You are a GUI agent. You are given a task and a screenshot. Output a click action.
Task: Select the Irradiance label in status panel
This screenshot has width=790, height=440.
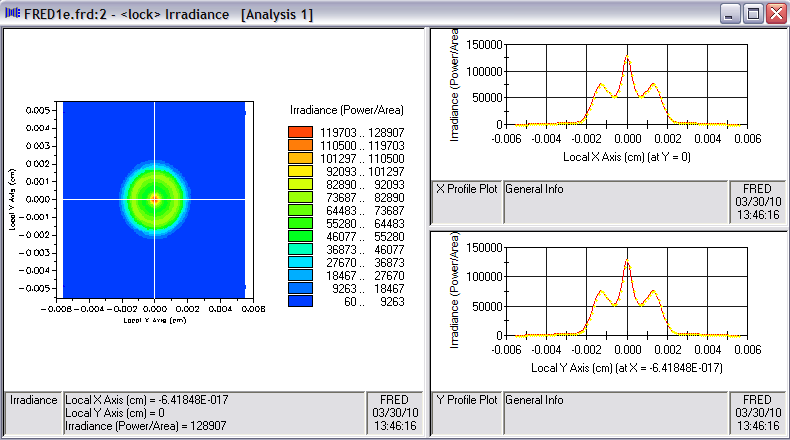33,400
